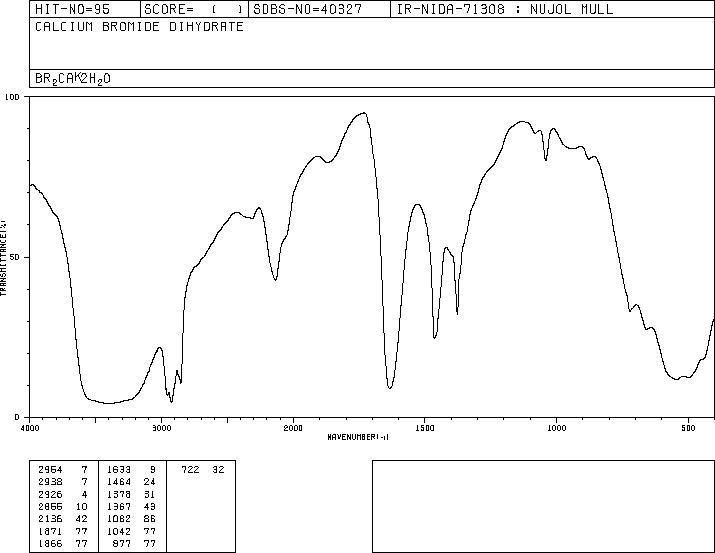Click the 0 label on the transmittance axis
Screen dimensions: 715x553
pyautogui.click(x=17, y=417)
